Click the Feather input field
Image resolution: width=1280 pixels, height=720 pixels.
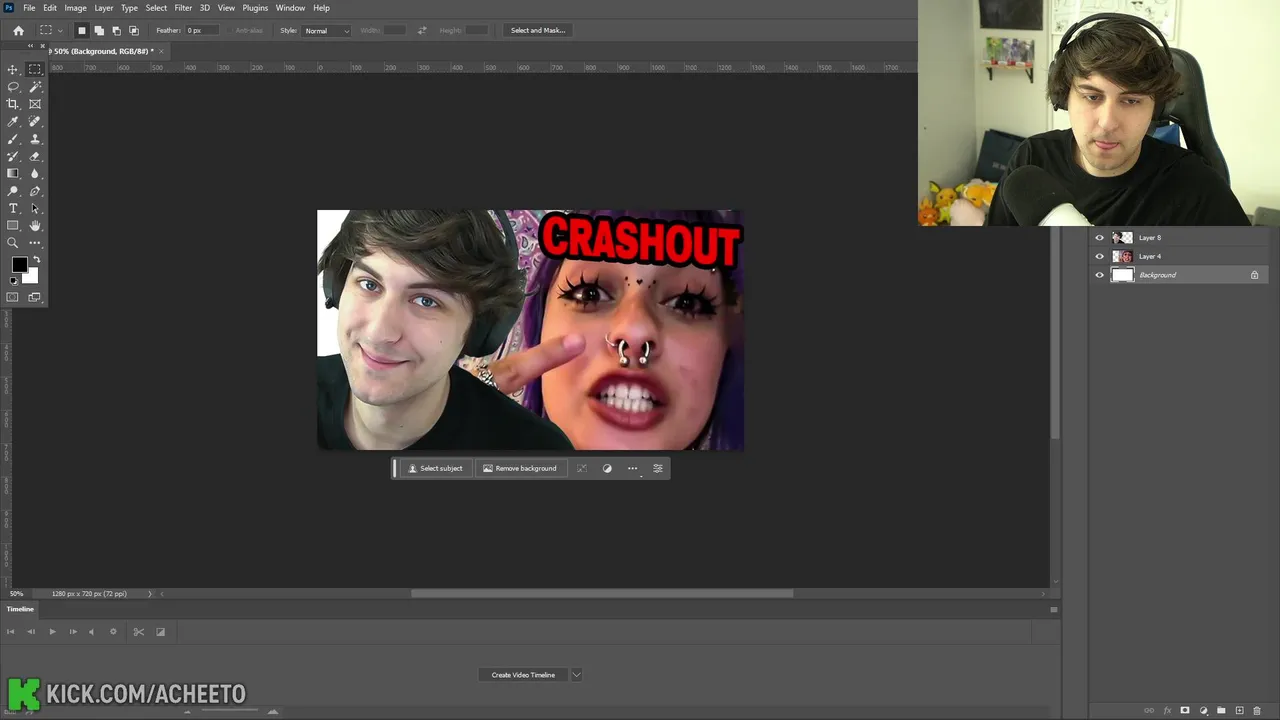(x=202, y=30)
